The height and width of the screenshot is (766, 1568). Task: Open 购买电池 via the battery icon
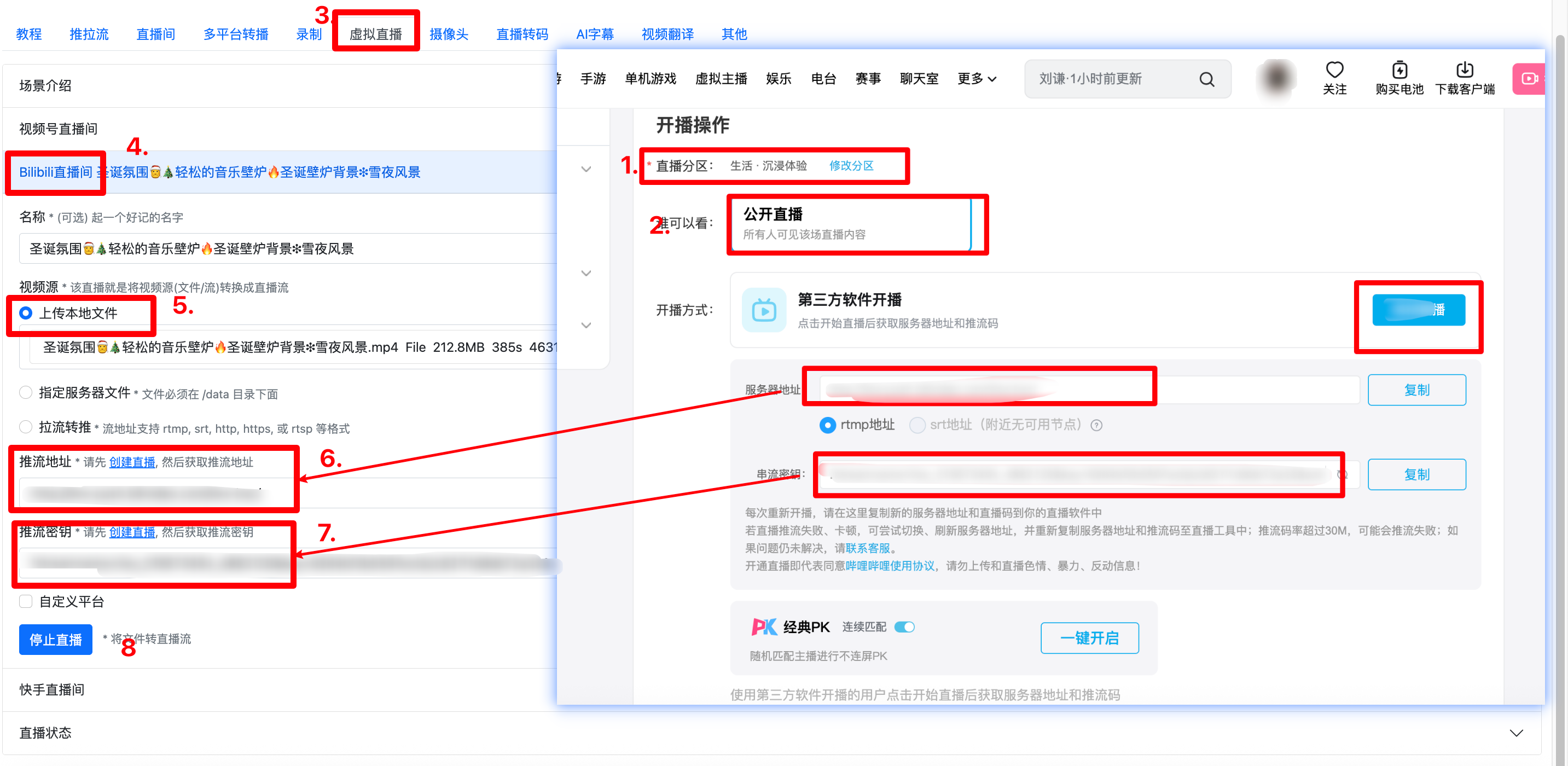[1399, 70]
